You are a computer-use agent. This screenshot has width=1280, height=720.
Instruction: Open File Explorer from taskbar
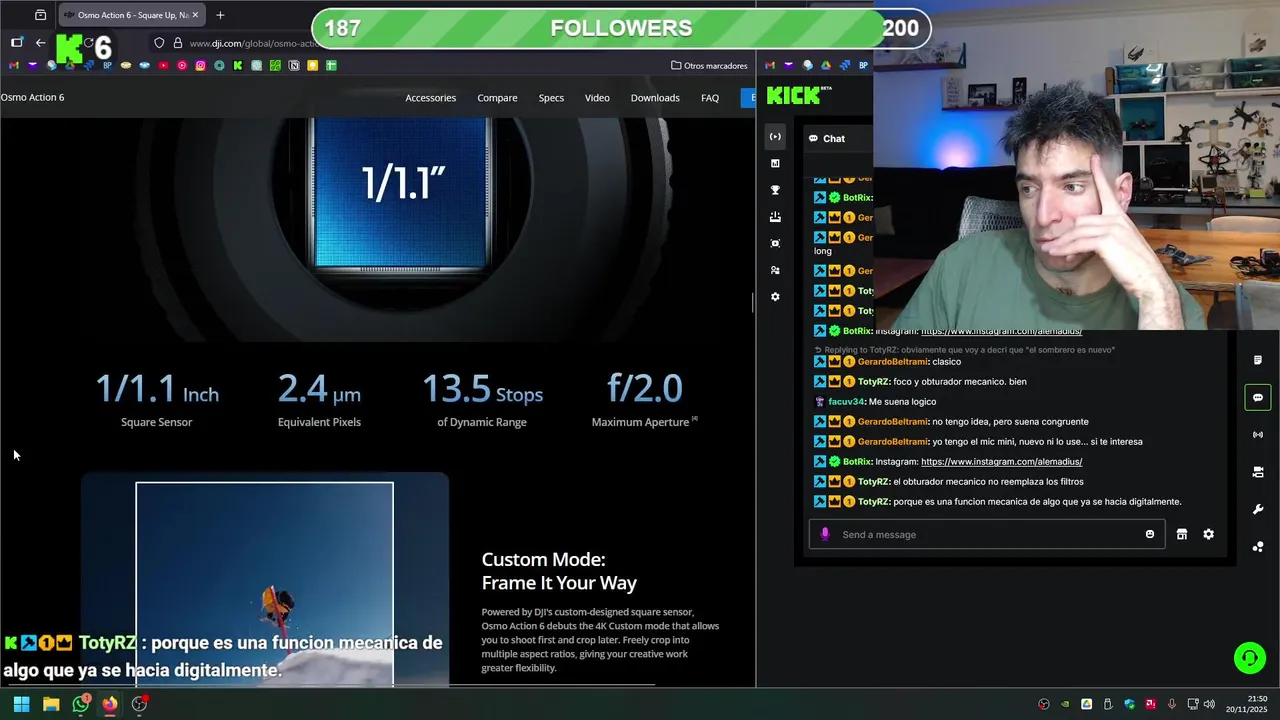point(51,704)
